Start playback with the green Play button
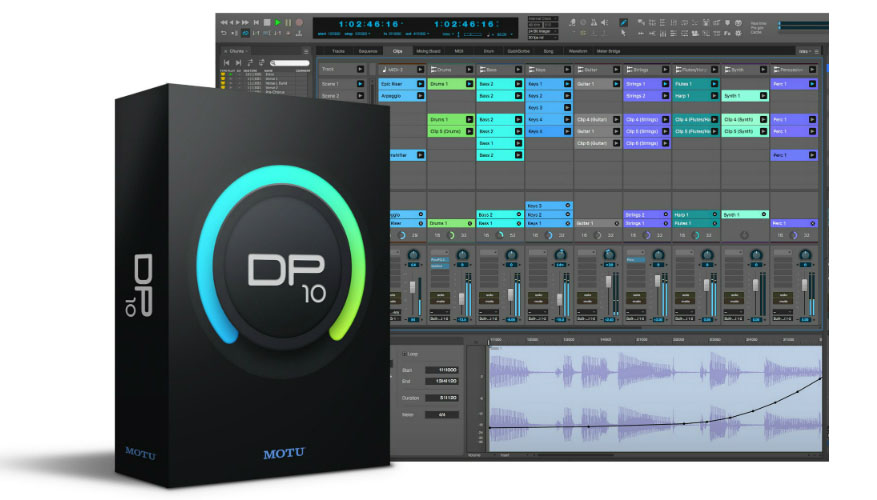 pyautogui.click(x=277, y=22)
